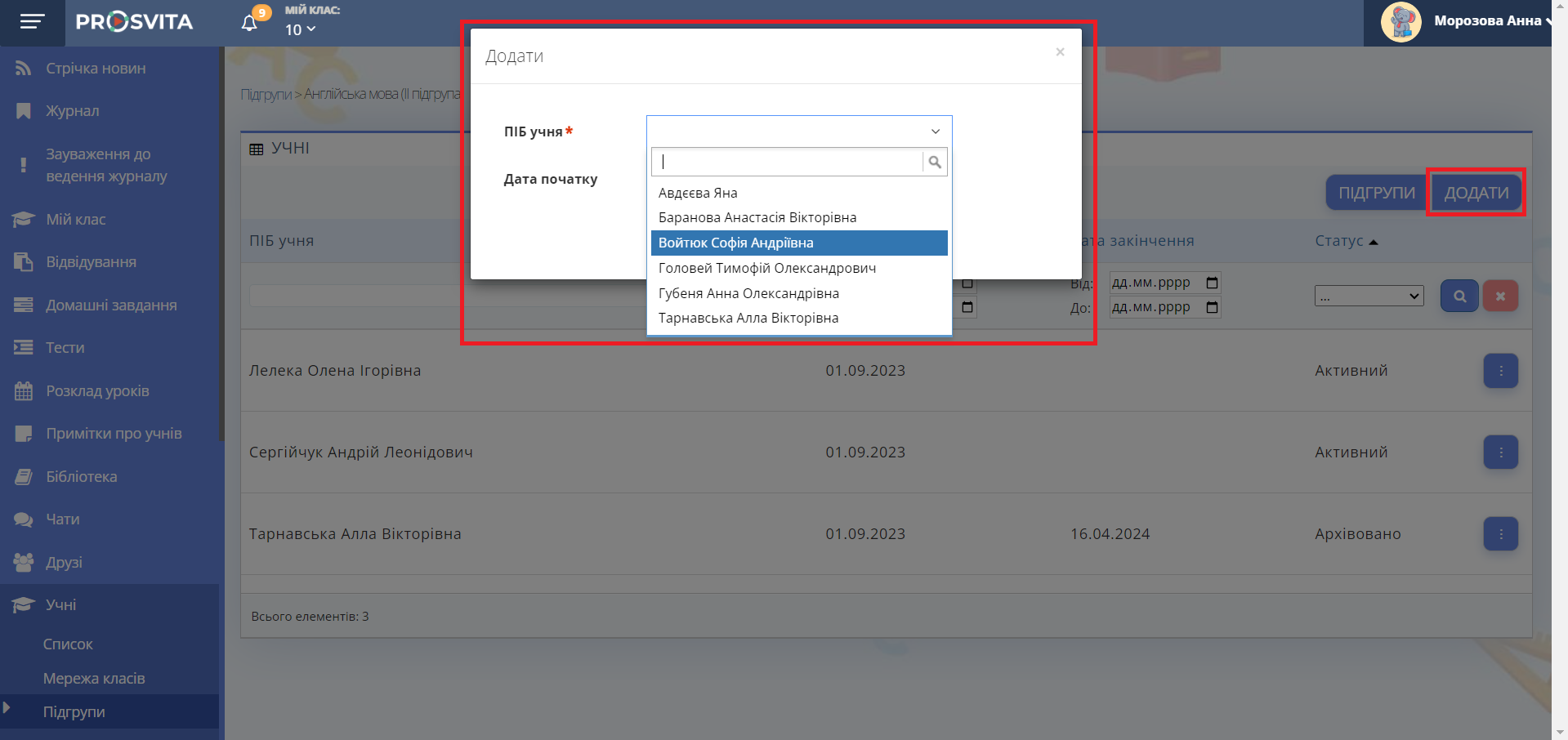Click the blue search filter button
The height and width of the screenshot is (740, 1568).
click(1459, 296)
